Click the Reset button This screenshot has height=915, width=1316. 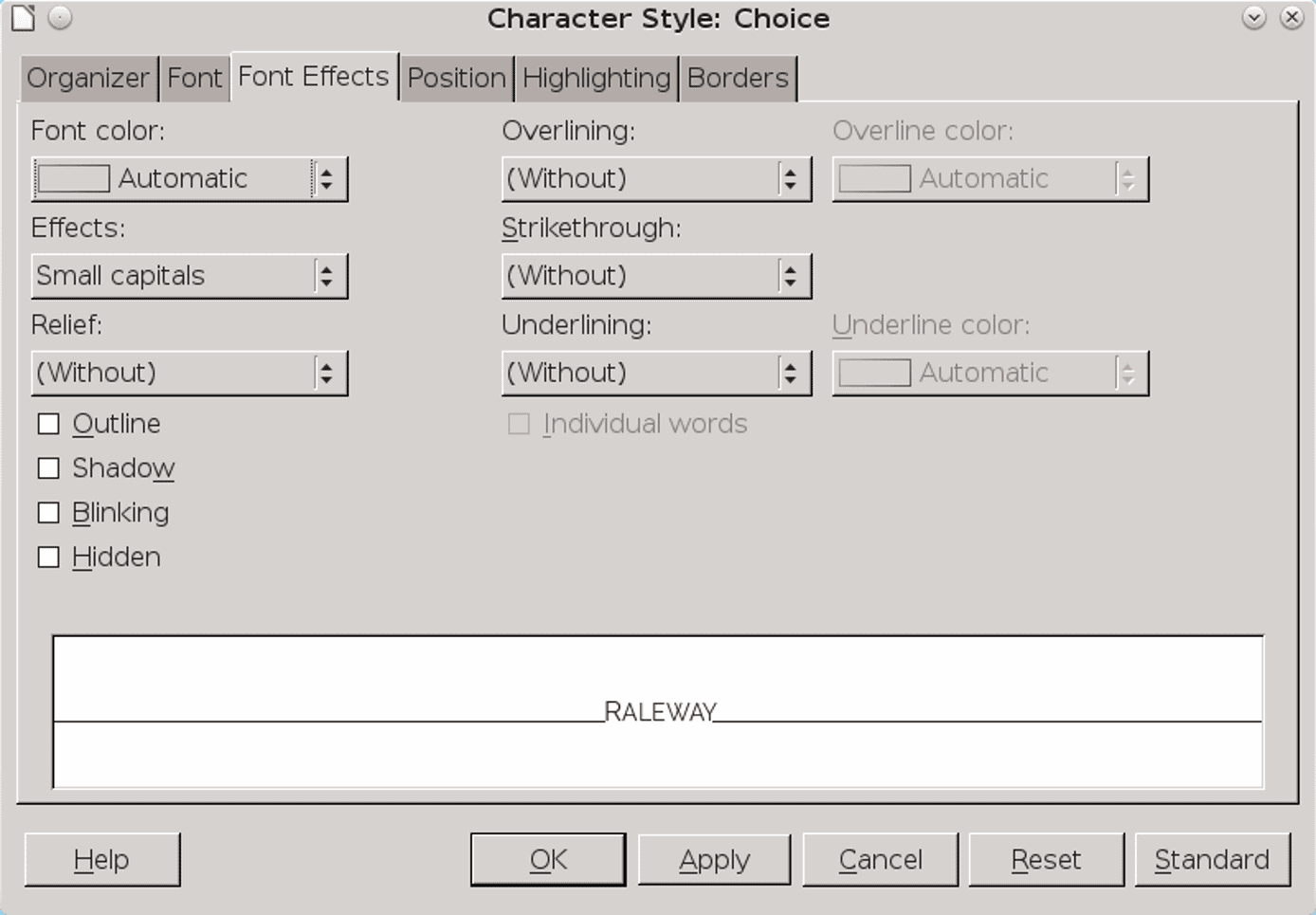(x=1046, y=859)
